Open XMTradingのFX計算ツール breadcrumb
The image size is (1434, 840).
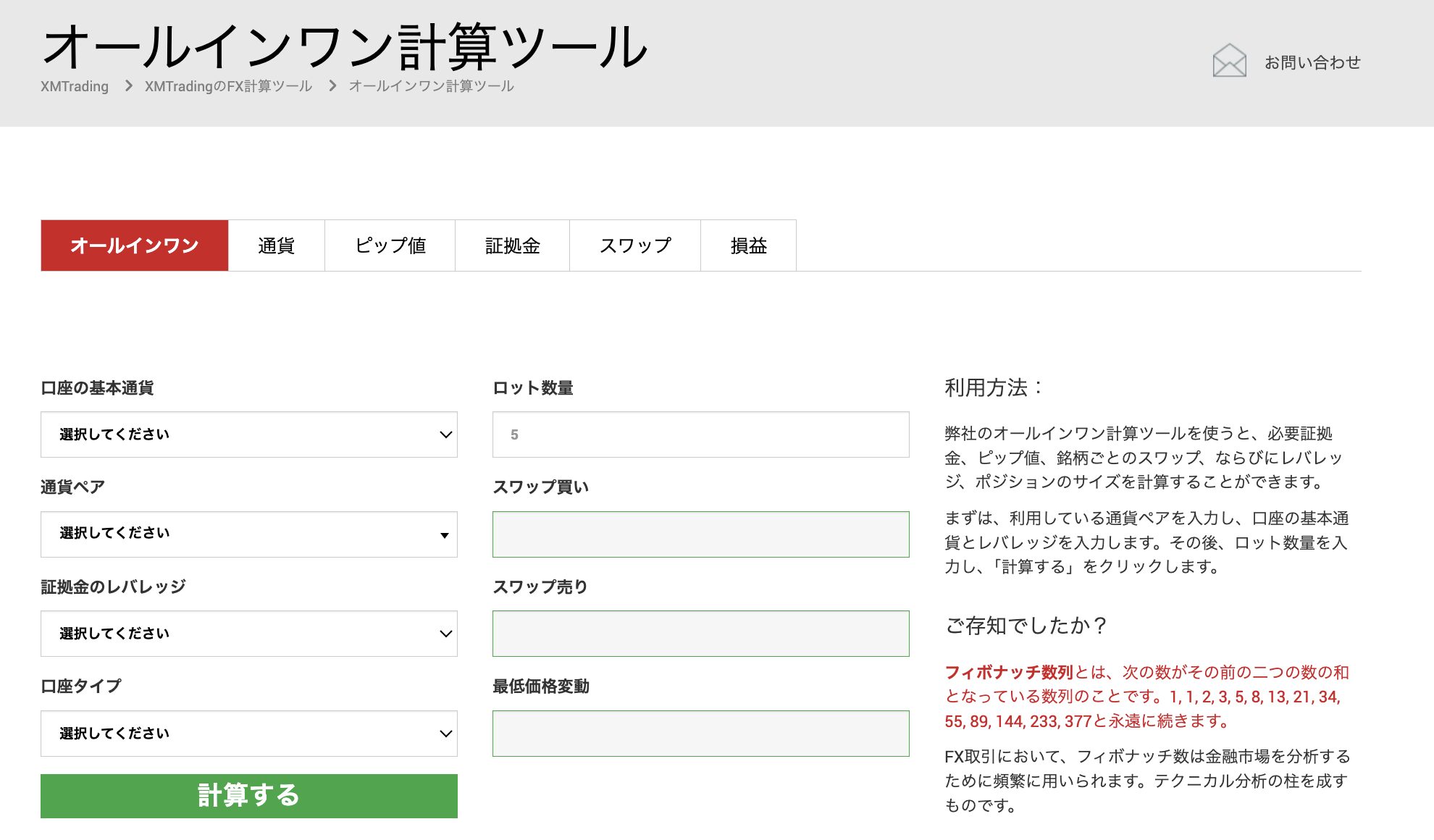tap(228, 86)
